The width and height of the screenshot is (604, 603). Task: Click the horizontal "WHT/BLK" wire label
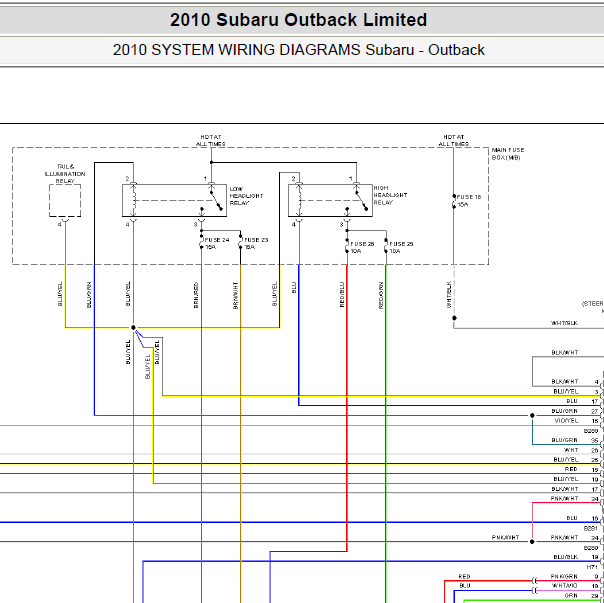(564, 323)
